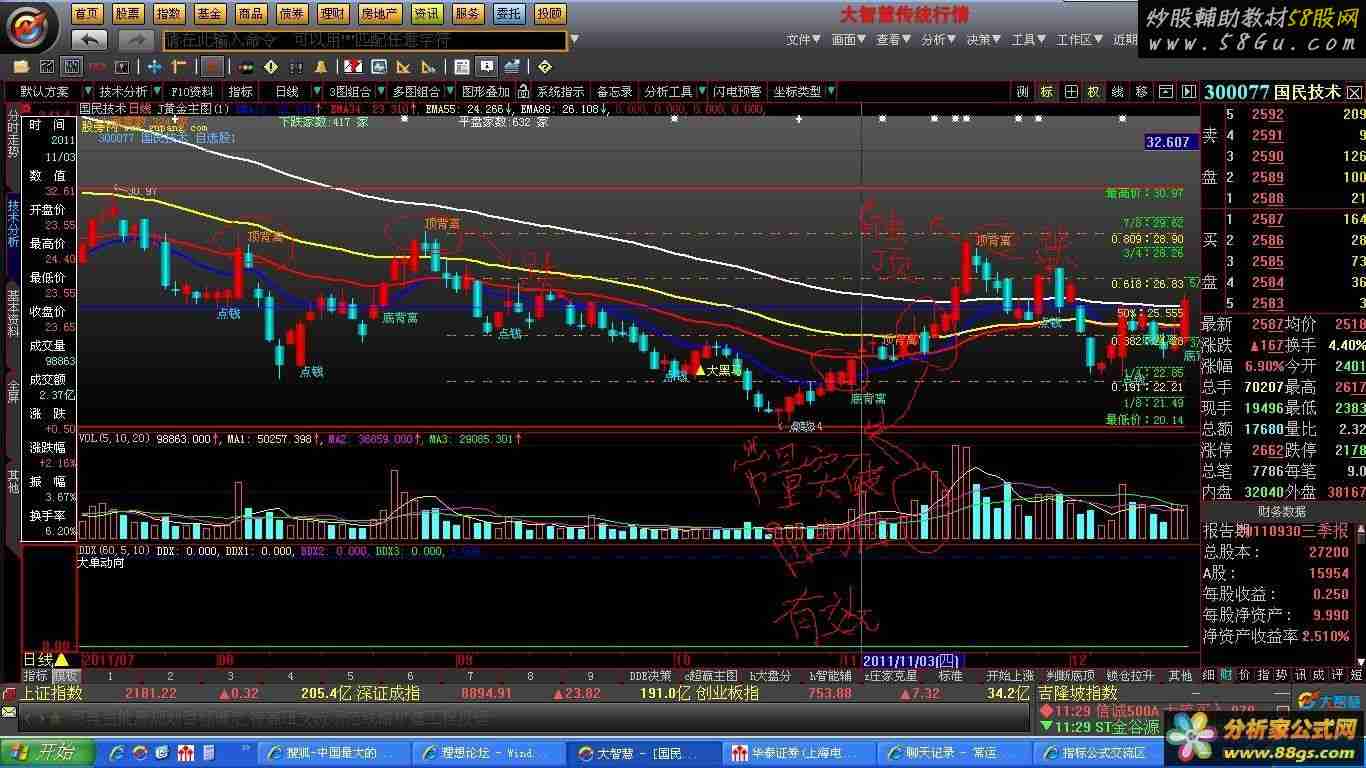Click the 测 measure tool icon
The height and width of the screenshot is (768, 1366).
click(1022, 92)
